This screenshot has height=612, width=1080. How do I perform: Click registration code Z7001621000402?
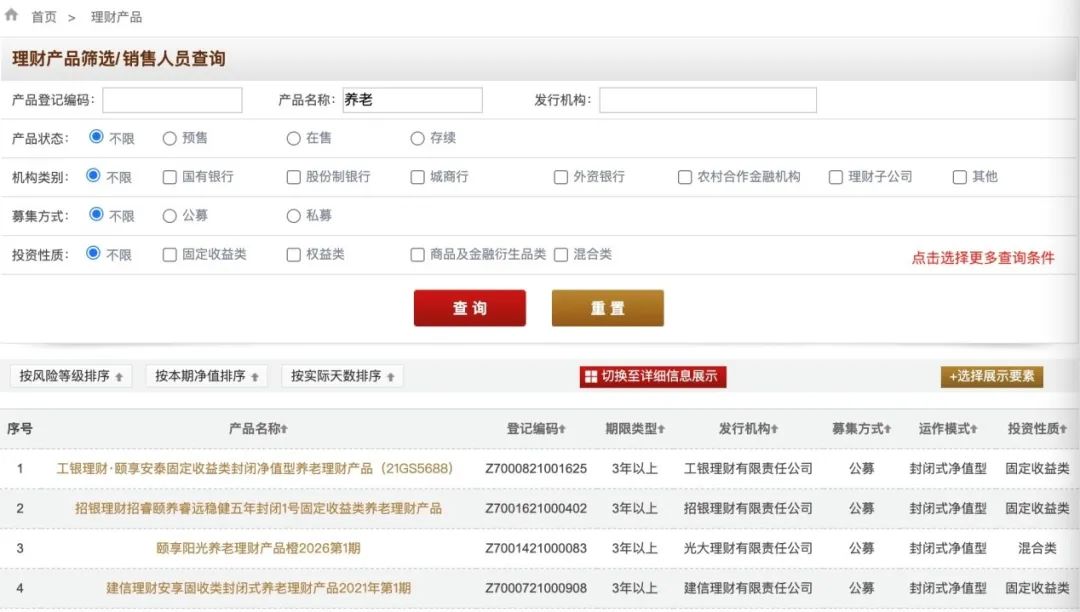(536, 509)
